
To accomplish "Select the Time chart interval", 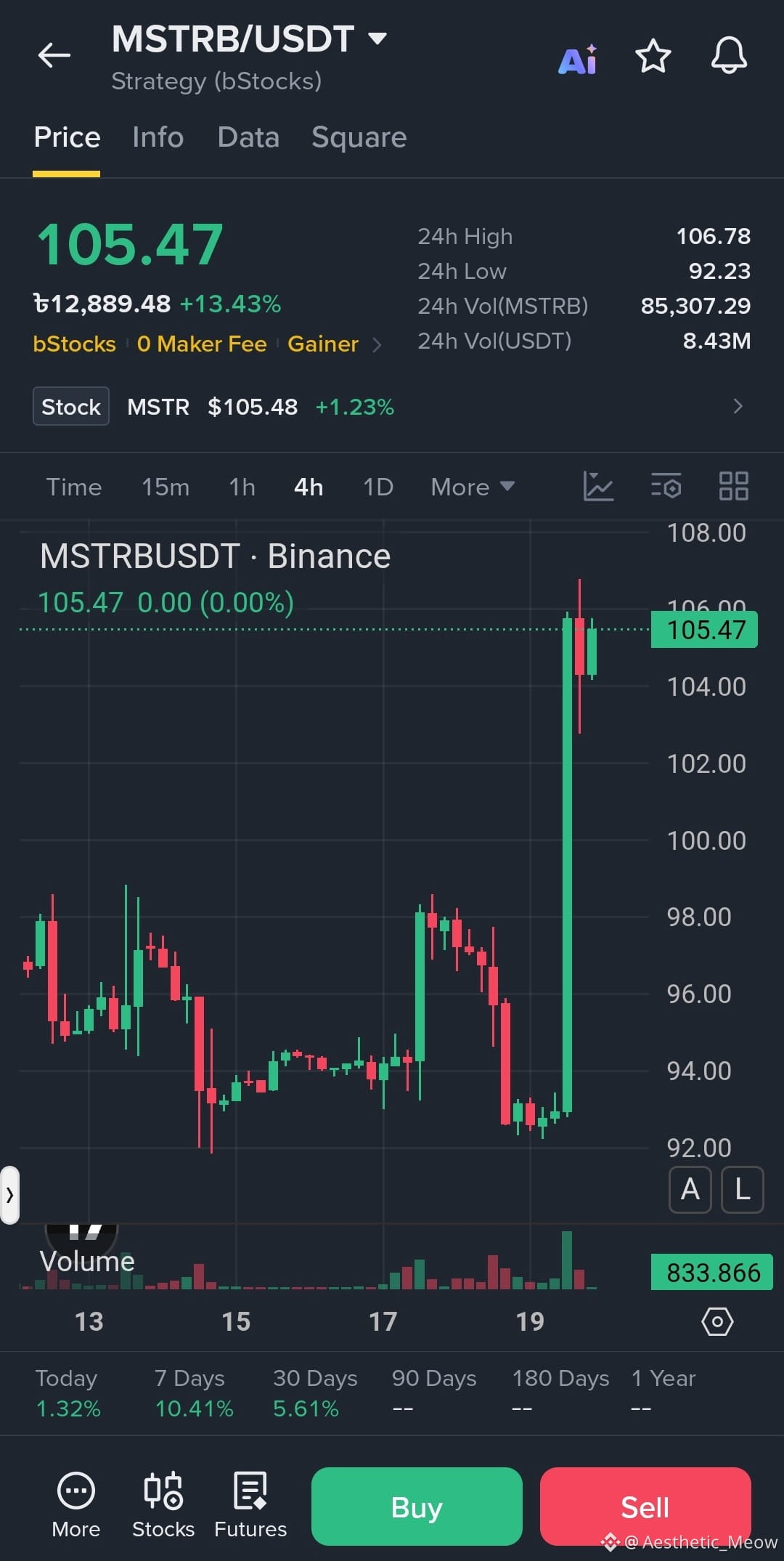I will pos(74,487).
